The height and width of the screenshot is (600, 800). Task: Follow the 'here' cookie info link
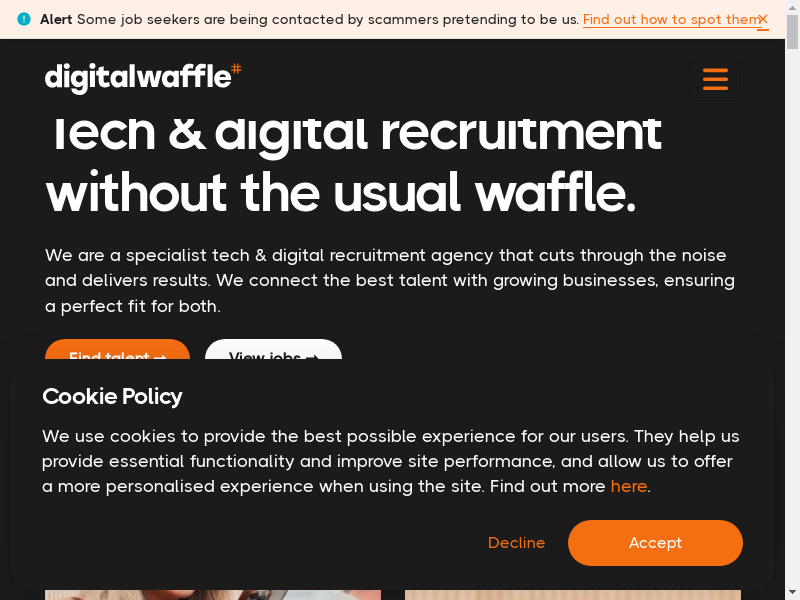tap(629, 487)
